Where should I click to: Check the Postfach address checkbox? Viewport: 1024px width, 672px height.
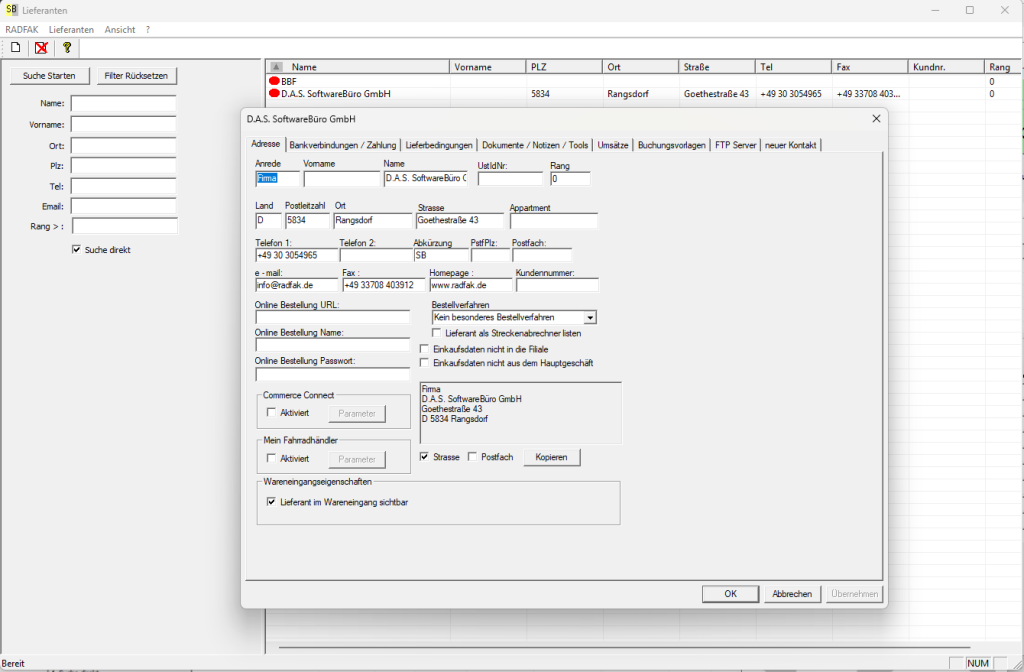coord(473,457)
